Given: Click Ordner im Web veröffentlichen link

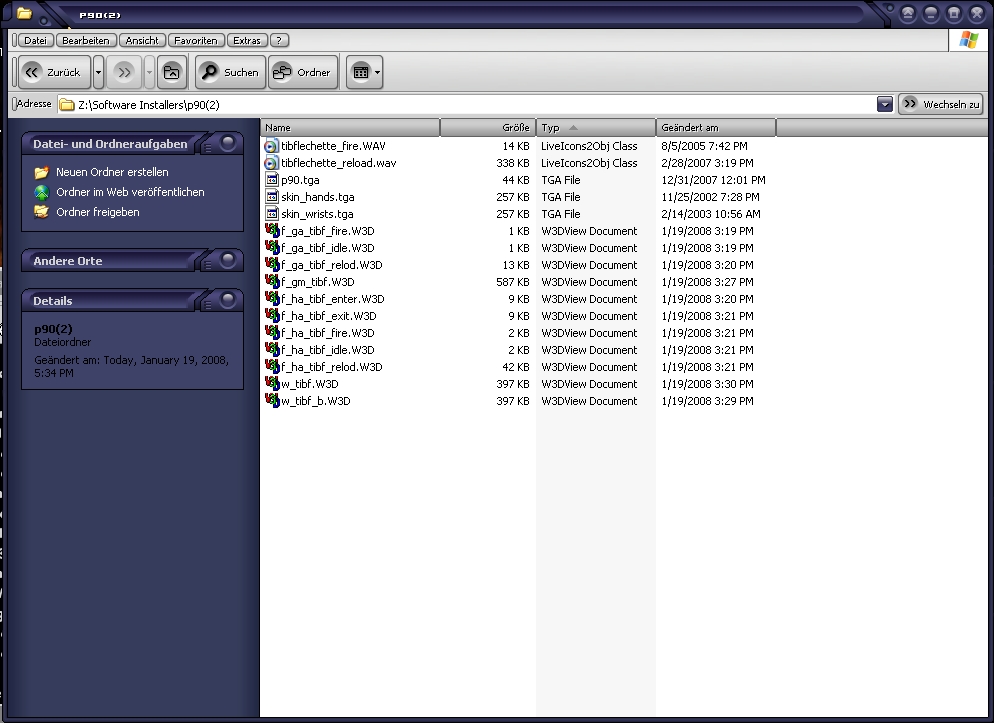Looking at the screenshot, I should pyautogui.click(x=130, y=192).
